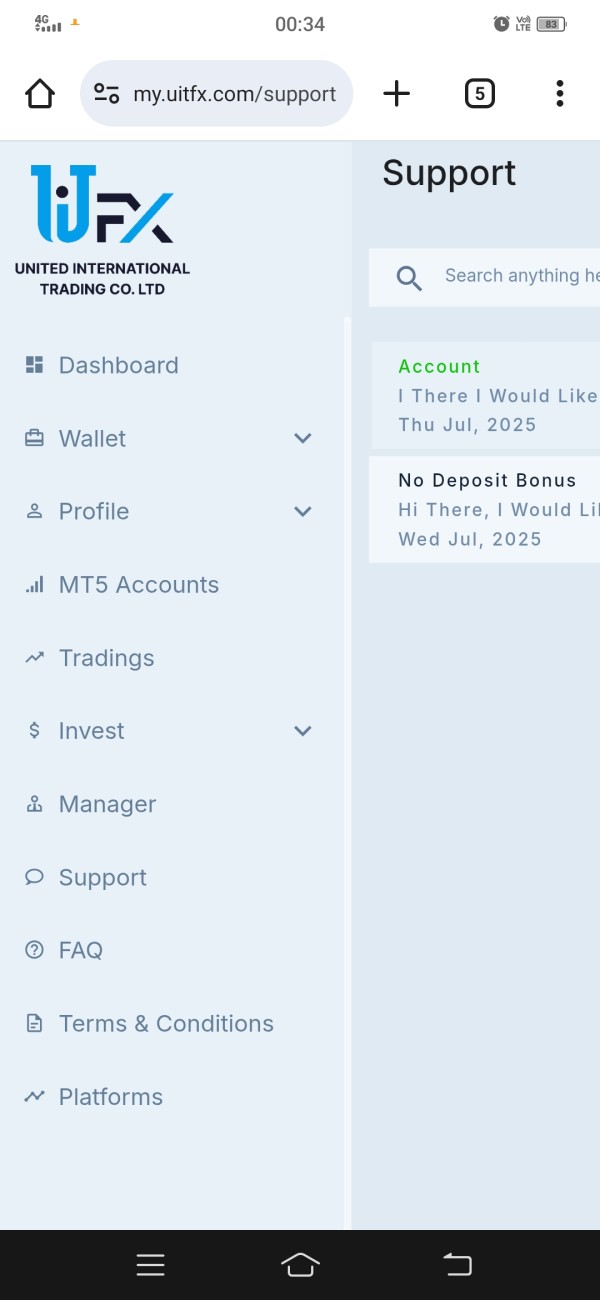
Task: Click the Support chat bubble icon
Action: 34,877
